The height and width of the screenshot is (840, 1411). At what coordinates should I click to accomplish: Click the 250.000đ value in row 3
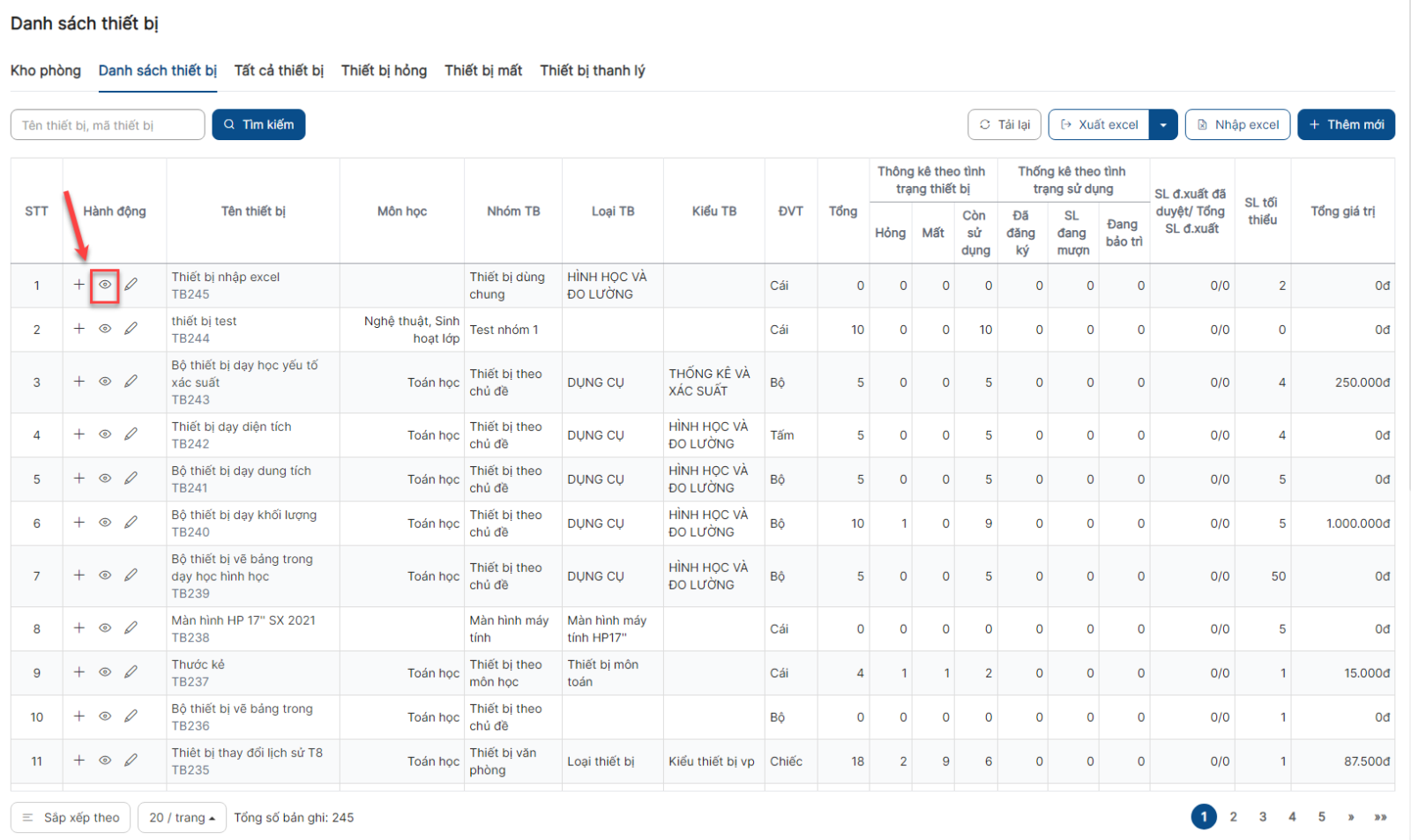click(x=1362, y=383)
